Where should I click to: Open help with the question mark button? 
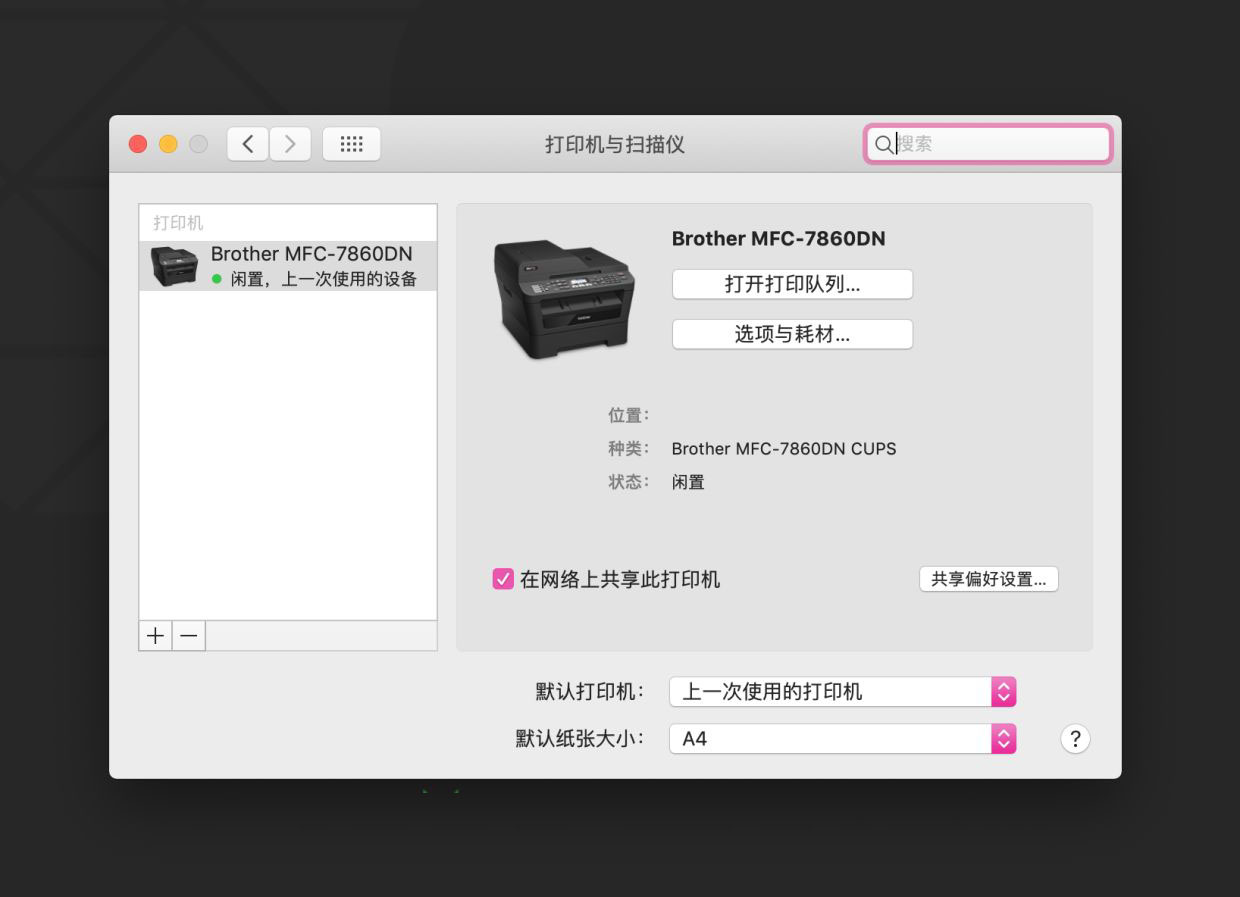[x=1075, y=739]
